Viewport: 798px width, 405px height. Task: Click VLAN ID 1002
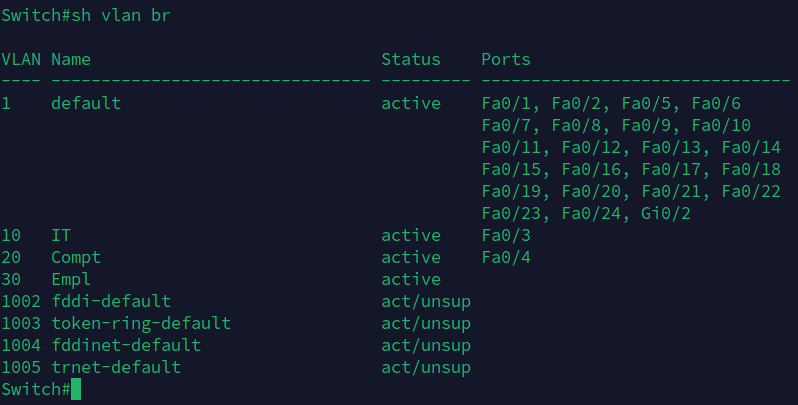coord(21,301)
